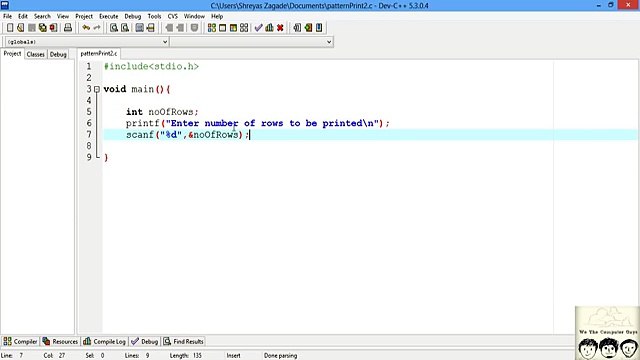Click the grayed Indent icon
The width and height of the screenshot is (640, 360).
(169, 28)
